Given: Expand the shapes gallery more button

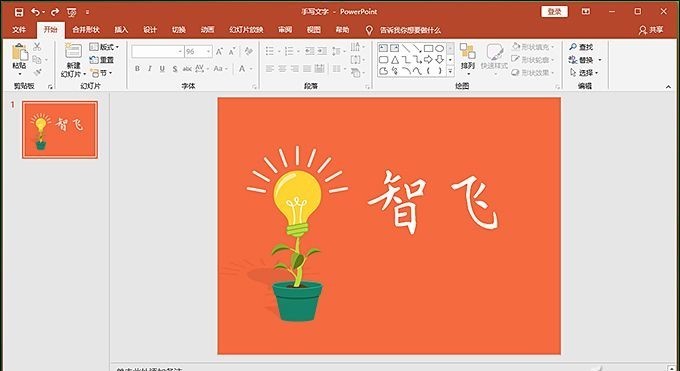Looking at the screenshot, I should pyautogui.click(x=451, y=71).
